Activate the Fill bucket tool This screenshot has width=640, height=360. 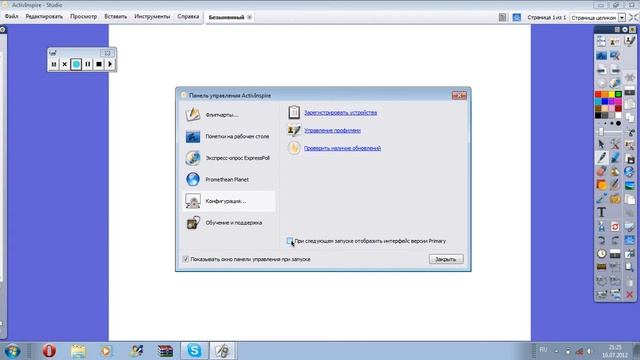click(x=615, y=171)
